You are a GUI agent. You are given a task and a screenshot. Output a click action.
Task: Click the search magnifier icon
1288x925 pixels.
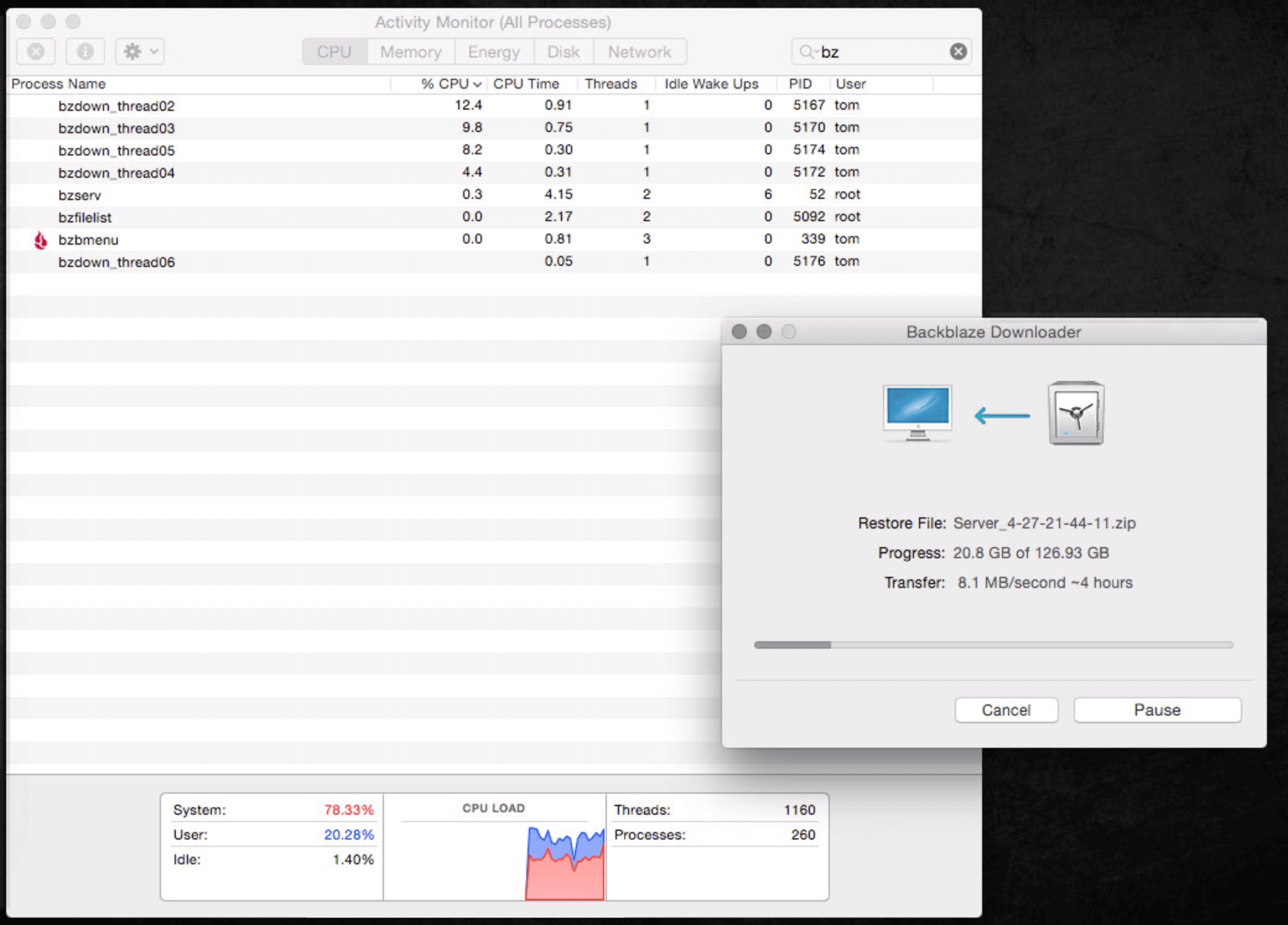(x=807, y=51)
